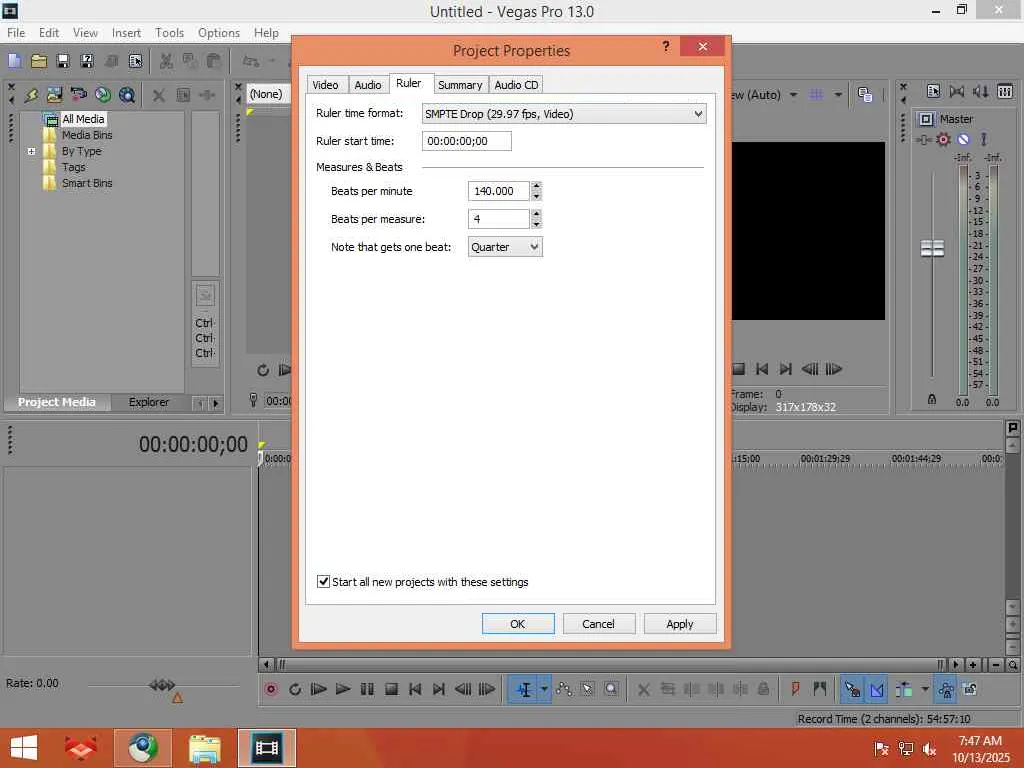The image size is (1024, 768).
Task: Select the Tags folder in media tree
Action: pos(73,167)
